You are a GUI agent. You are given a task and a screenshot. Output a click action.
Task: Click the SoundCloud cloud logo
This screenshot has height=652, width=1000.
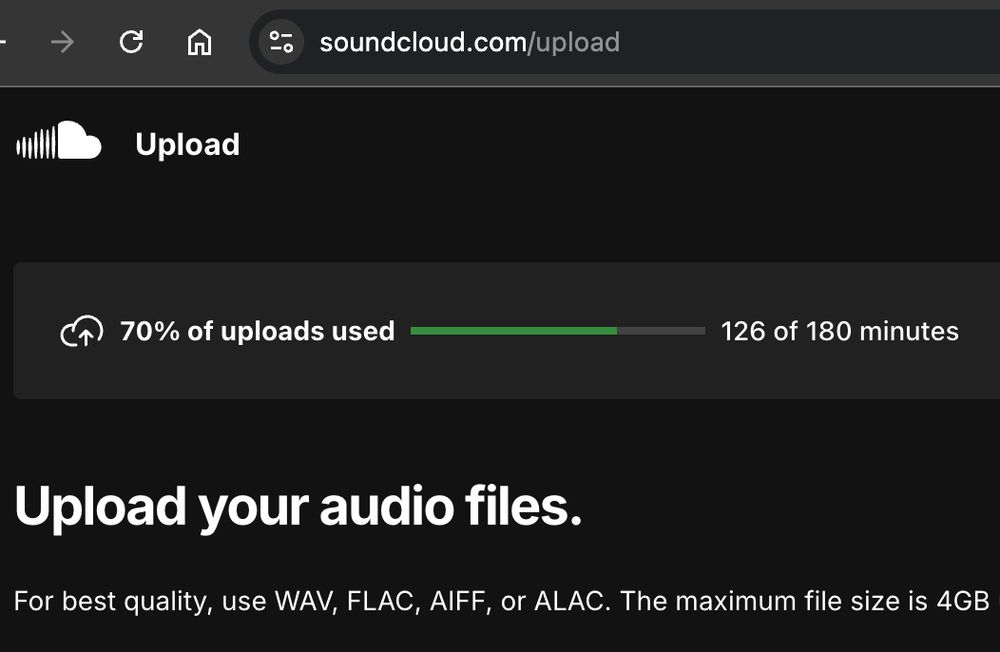78,140
